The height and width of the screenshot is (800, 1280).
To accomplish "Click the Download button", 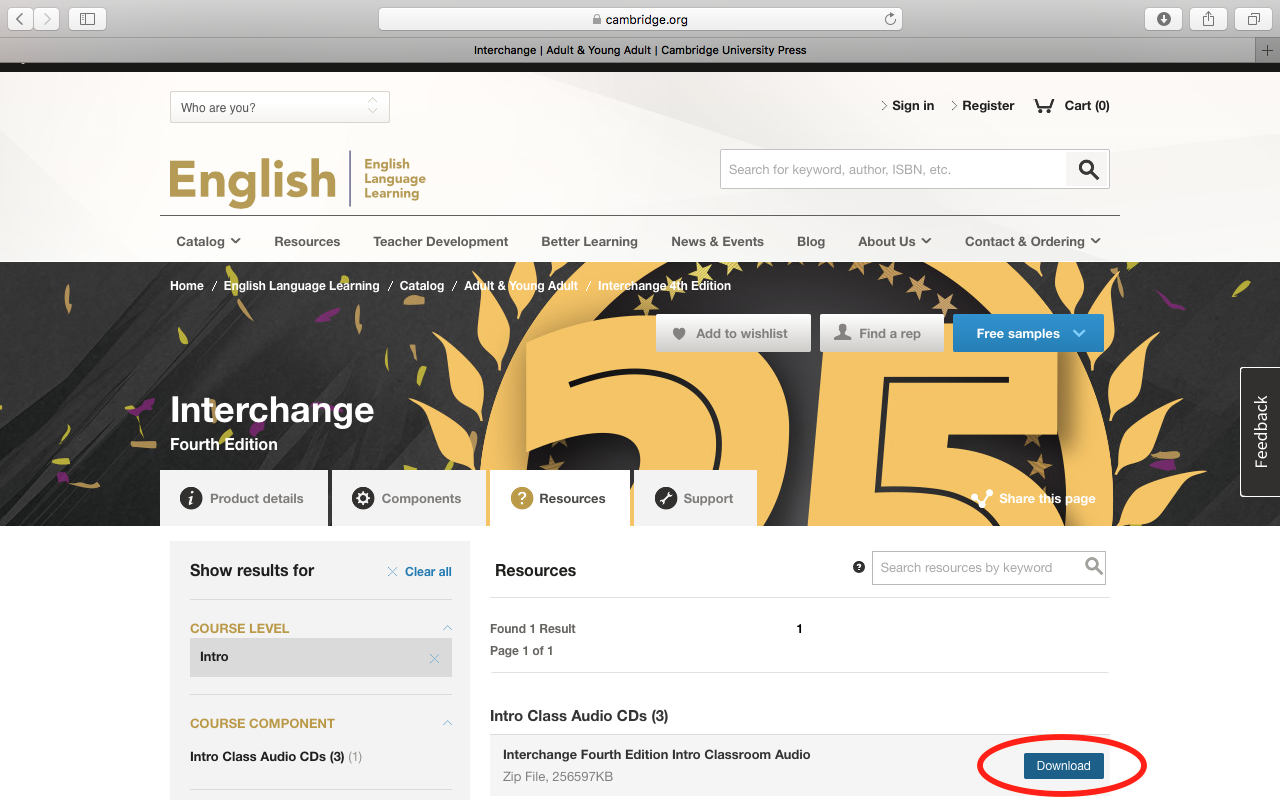I will tap(1063, 766).
